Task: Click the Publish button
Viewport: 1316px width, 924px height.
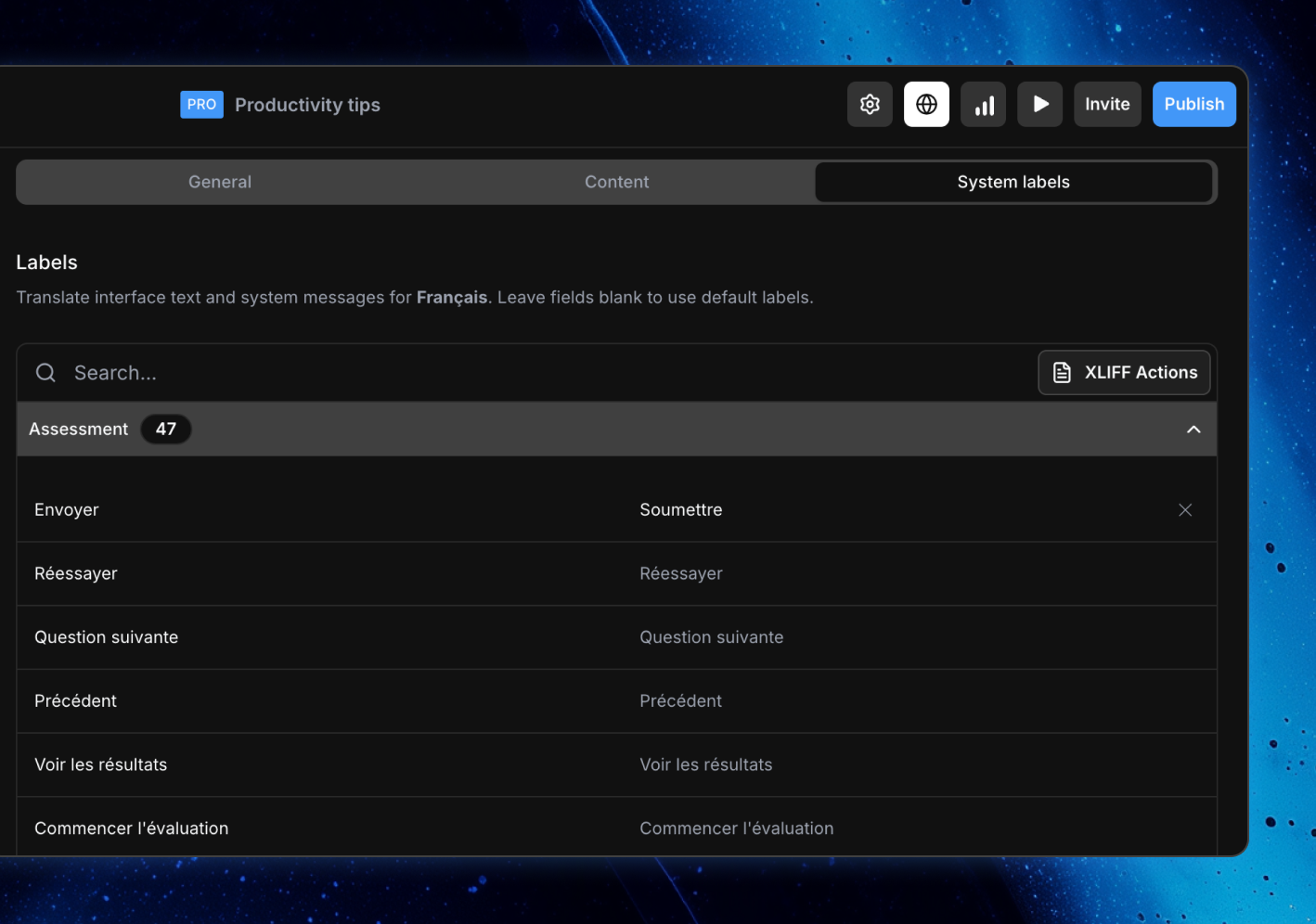Action: (1193, 105)
